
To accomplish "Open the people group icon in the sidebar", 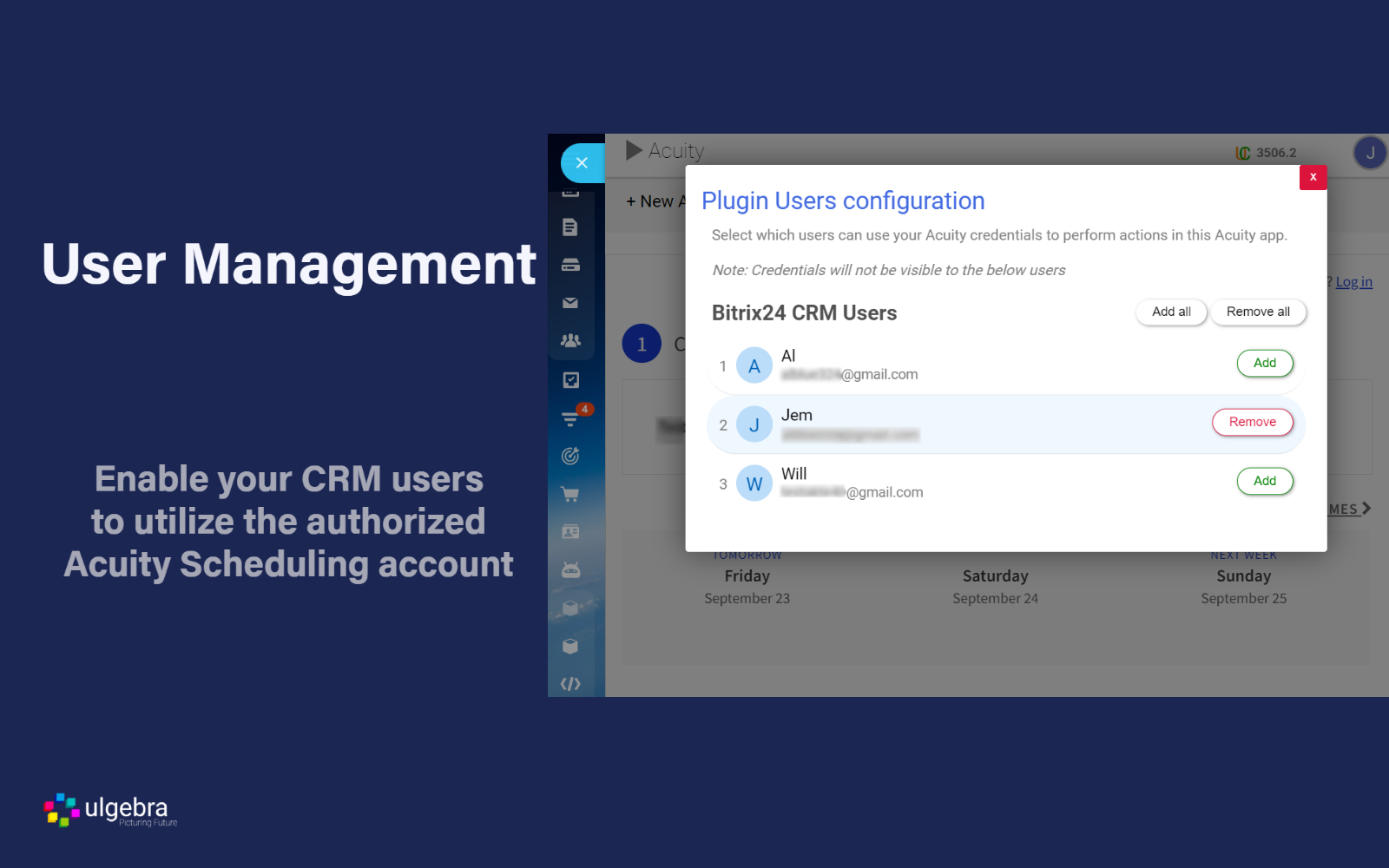I will 570,341.
